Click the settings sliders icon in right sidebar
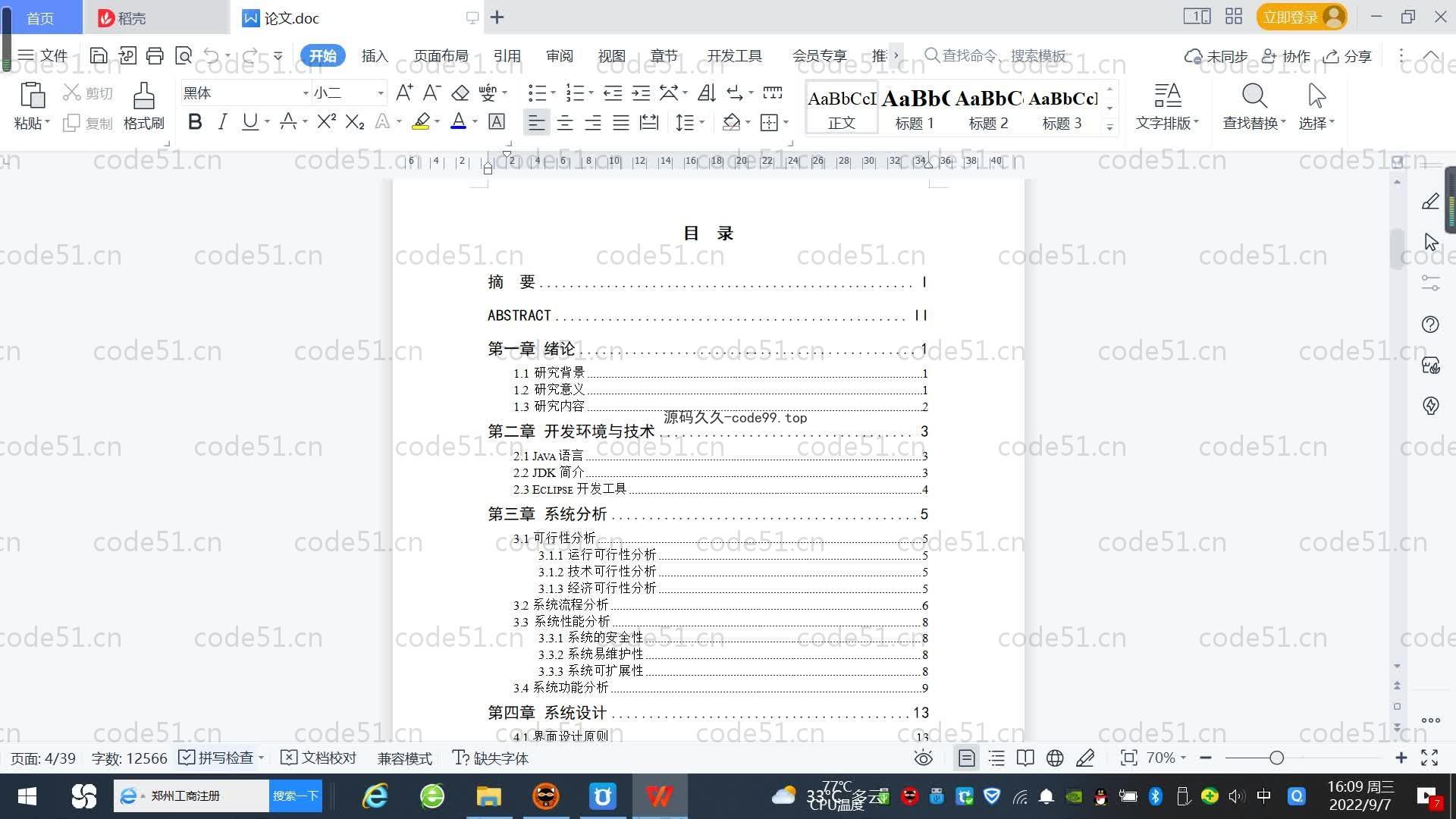 (x=1430, y=284)
